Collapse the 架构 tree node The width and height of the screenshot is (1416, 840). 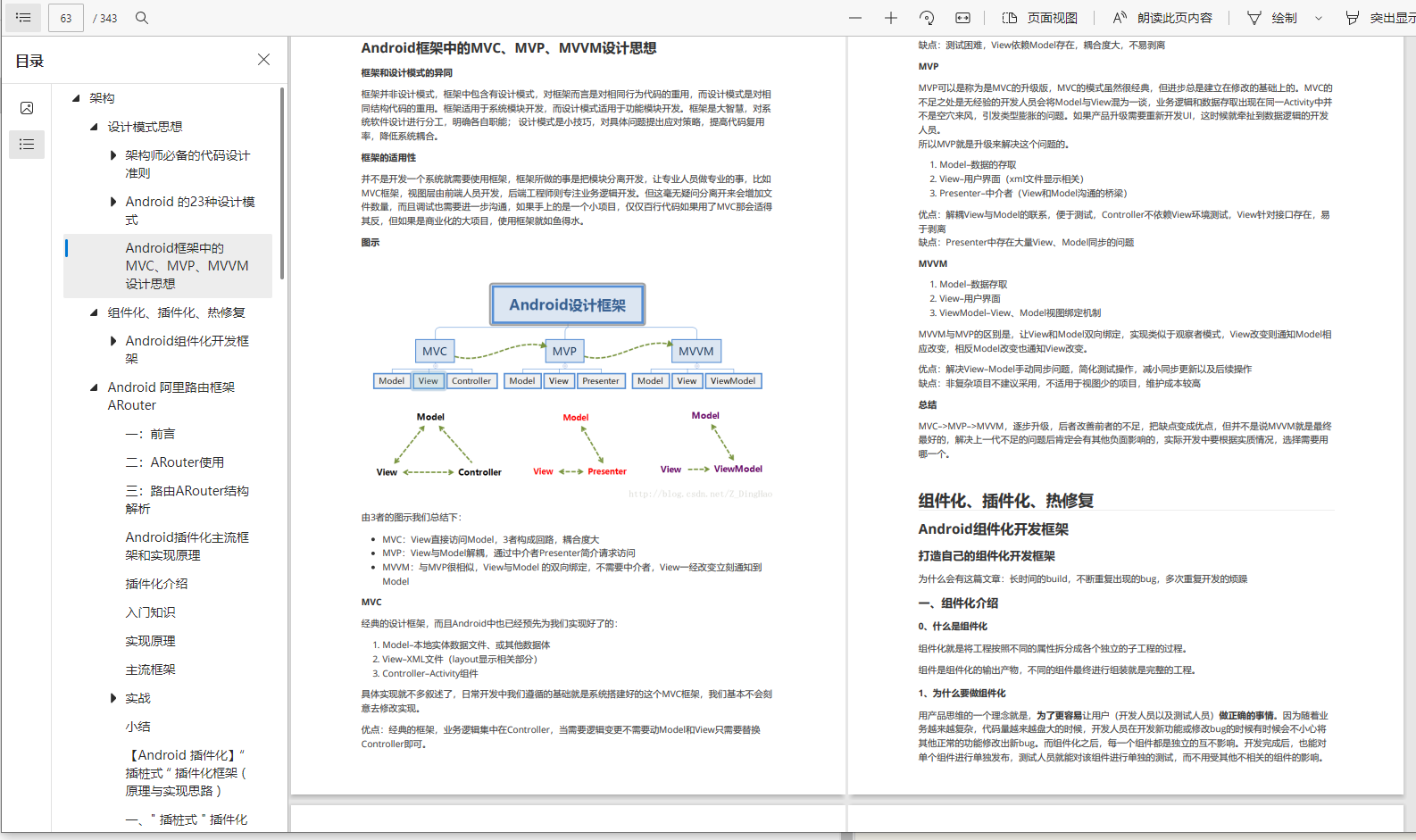pos(77,98)
